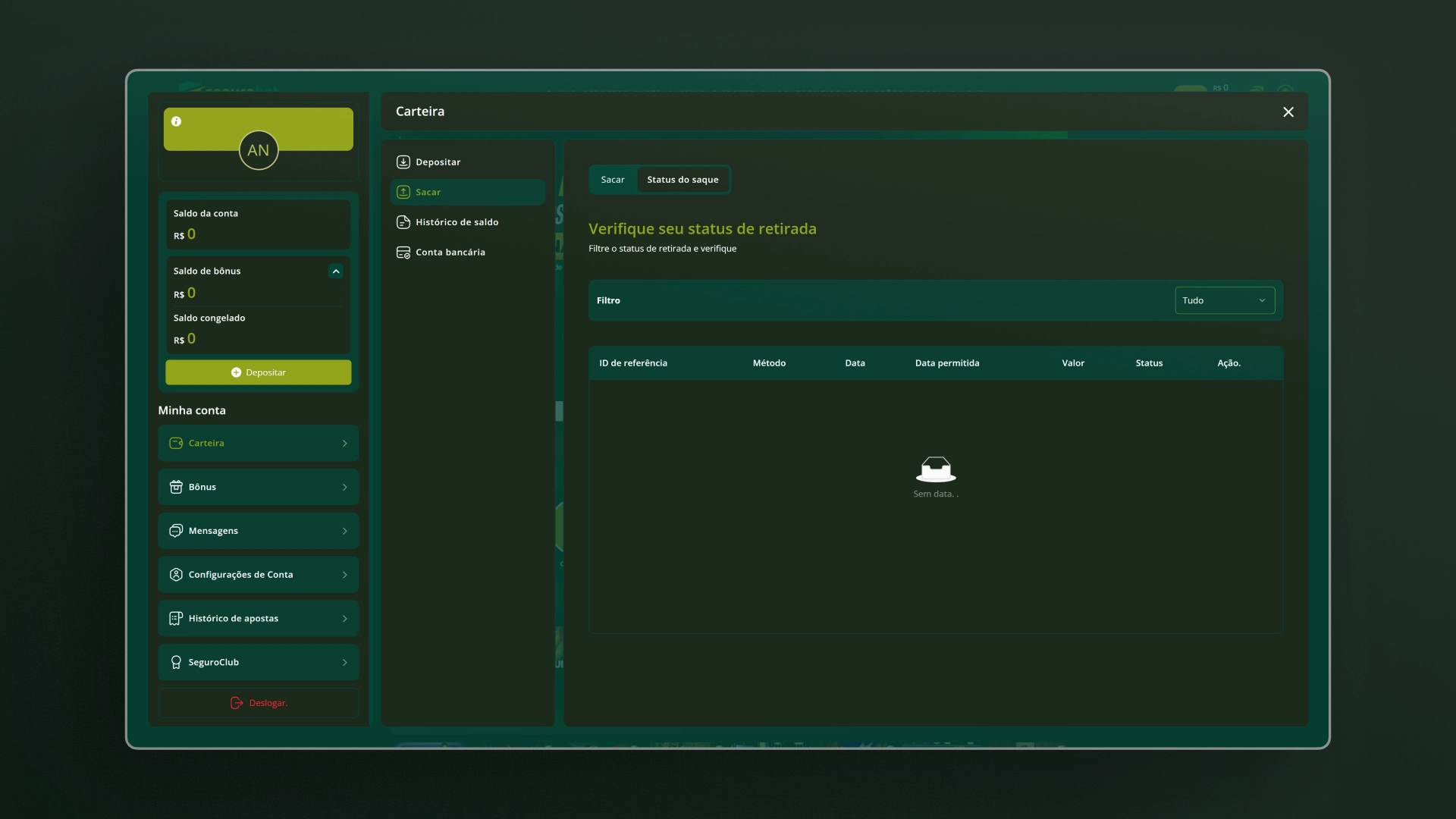Screen dimensions: 1456x819
Task: Select the SeguroClub shield icon
Action: pyautogui.click(x=175, y=662)
